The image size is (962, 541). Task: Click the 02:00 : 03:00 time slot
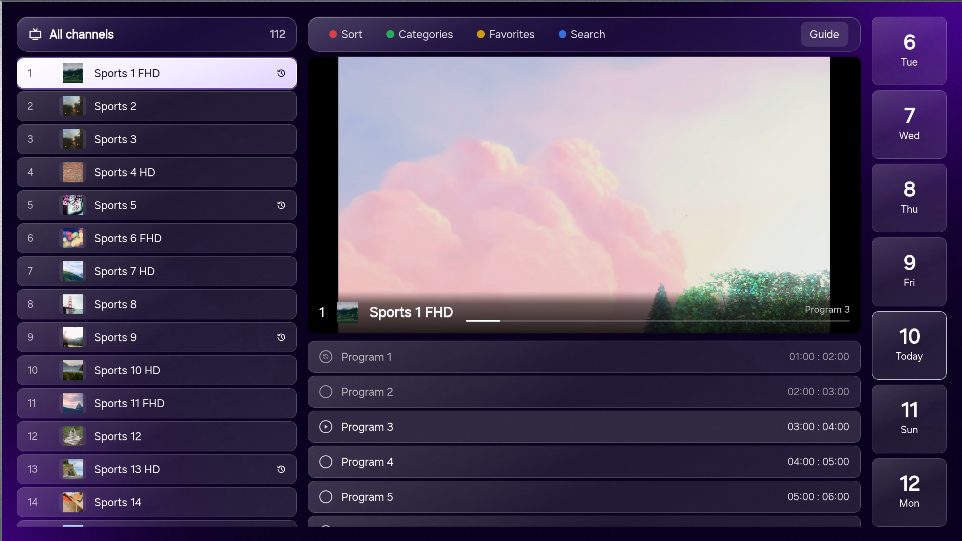[818, 391]
